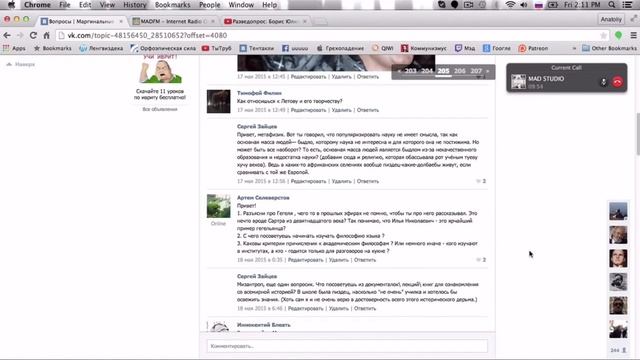Go to page 207 of topic
The image size is (640, 360).
(476, 71)
